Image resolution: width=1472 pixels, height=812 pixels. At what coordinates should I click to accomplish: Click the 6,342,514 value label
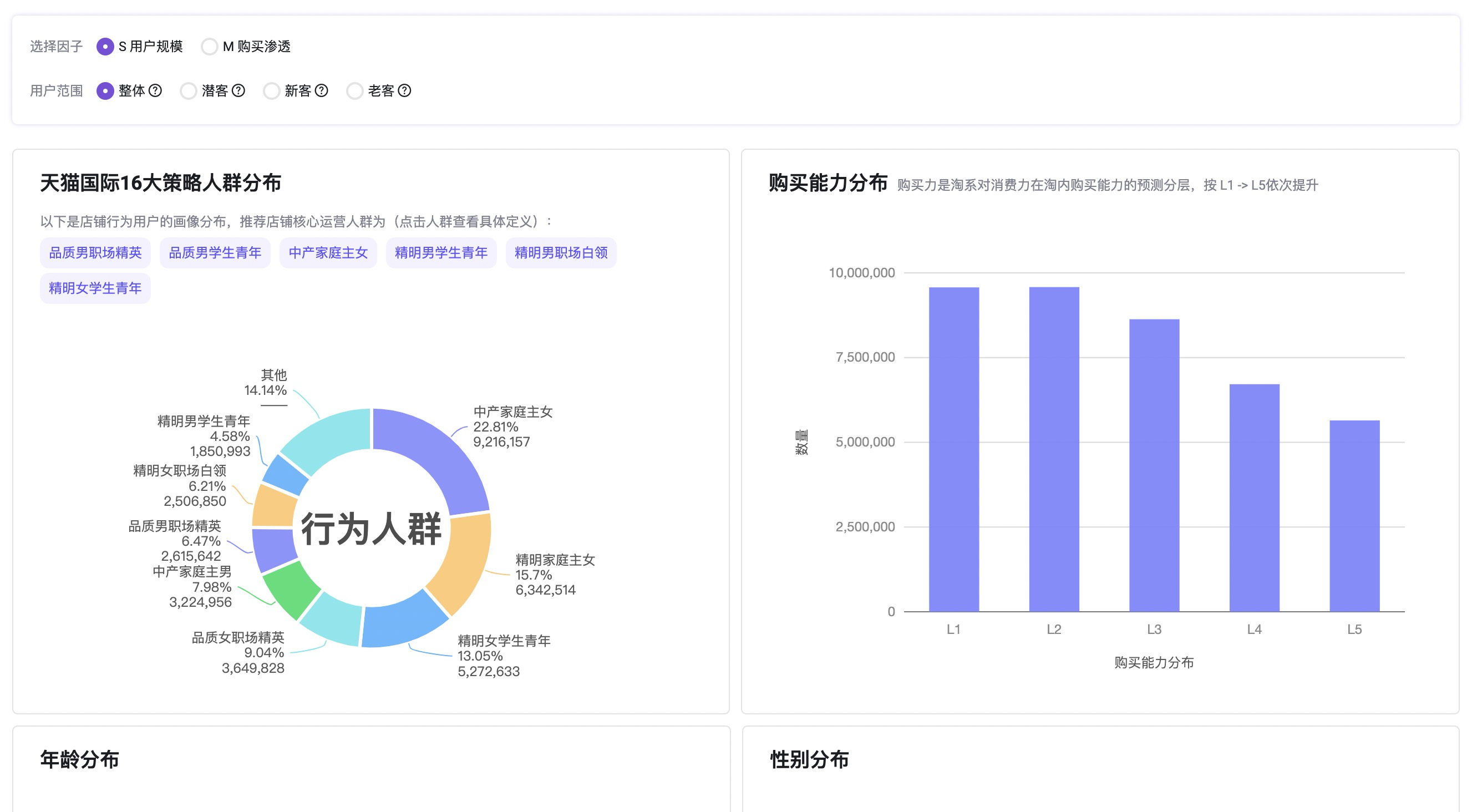[545, 590]
